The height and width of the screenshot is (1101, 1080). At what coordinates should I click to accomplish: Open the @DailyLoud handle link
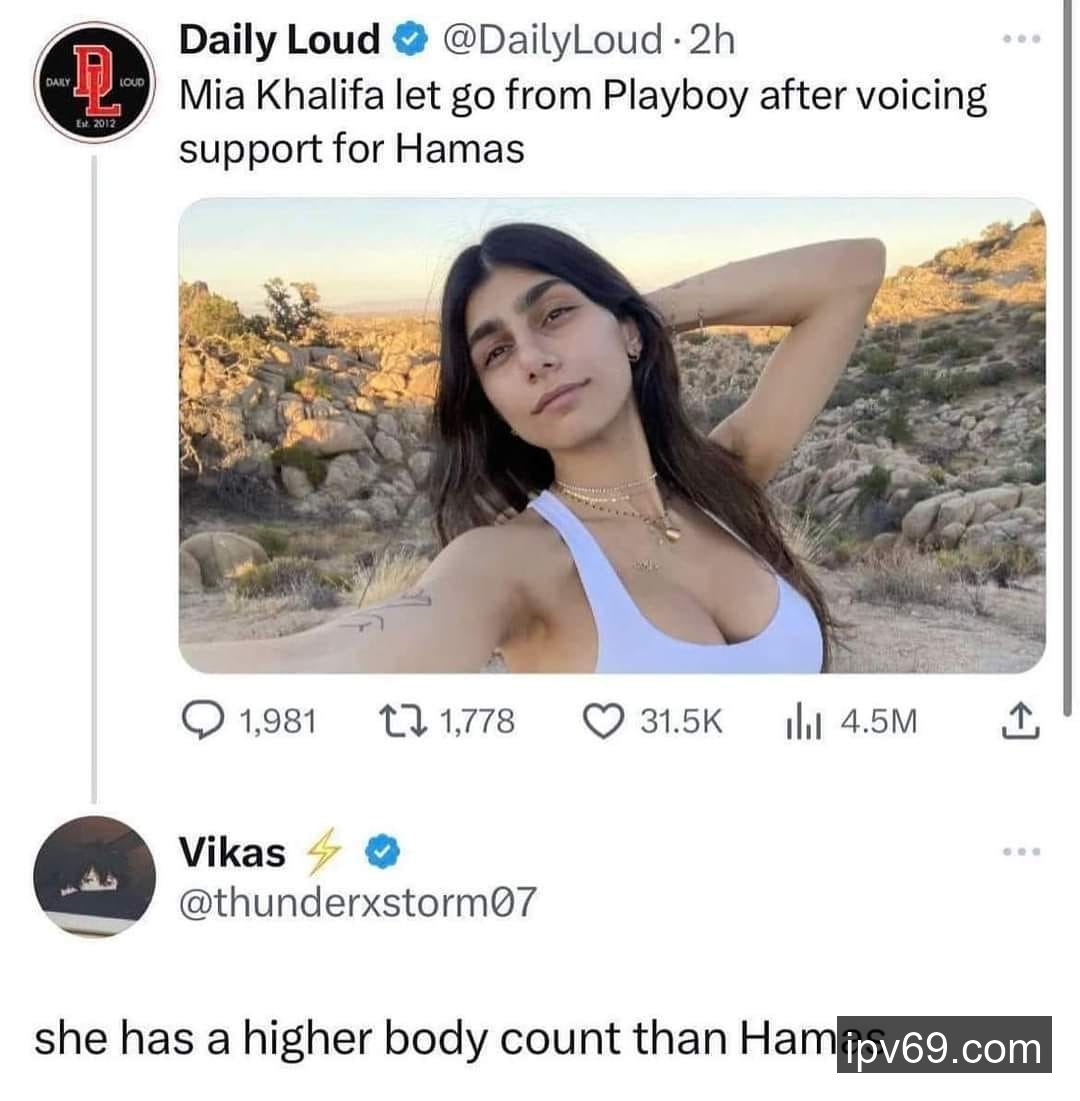[552, 40]
